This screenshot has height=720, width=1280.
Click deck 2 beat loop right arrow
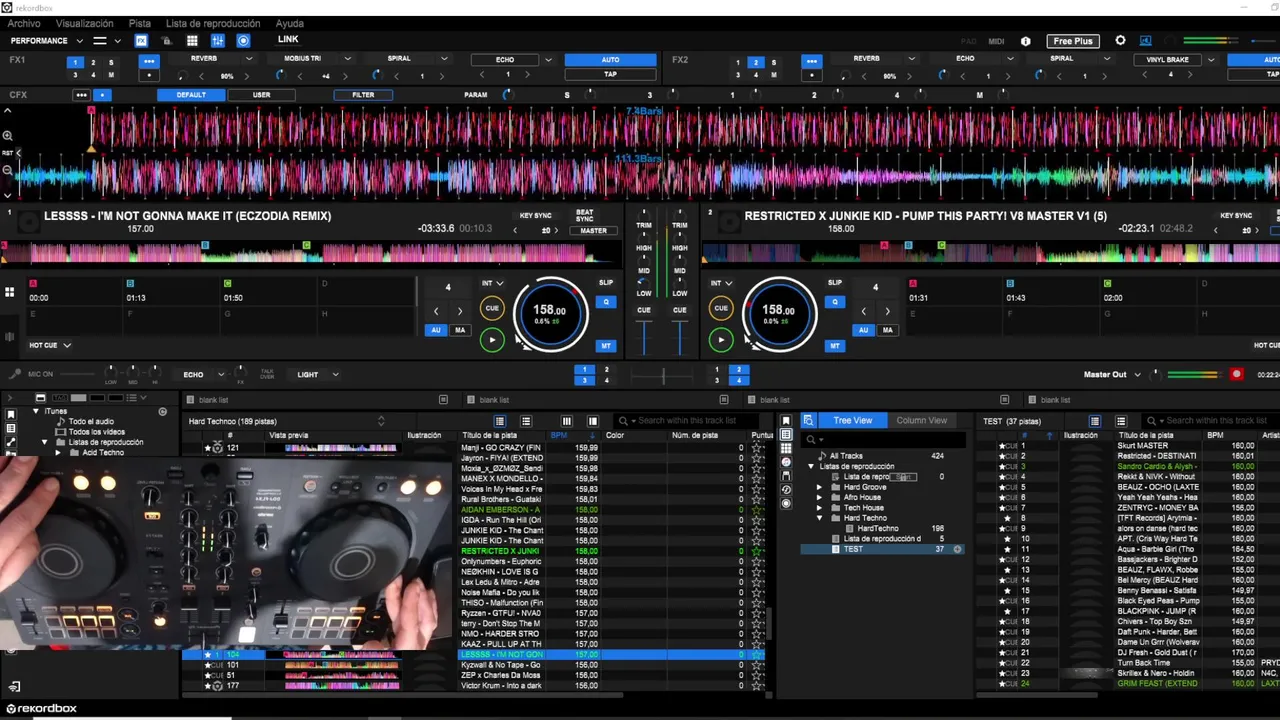887,312
